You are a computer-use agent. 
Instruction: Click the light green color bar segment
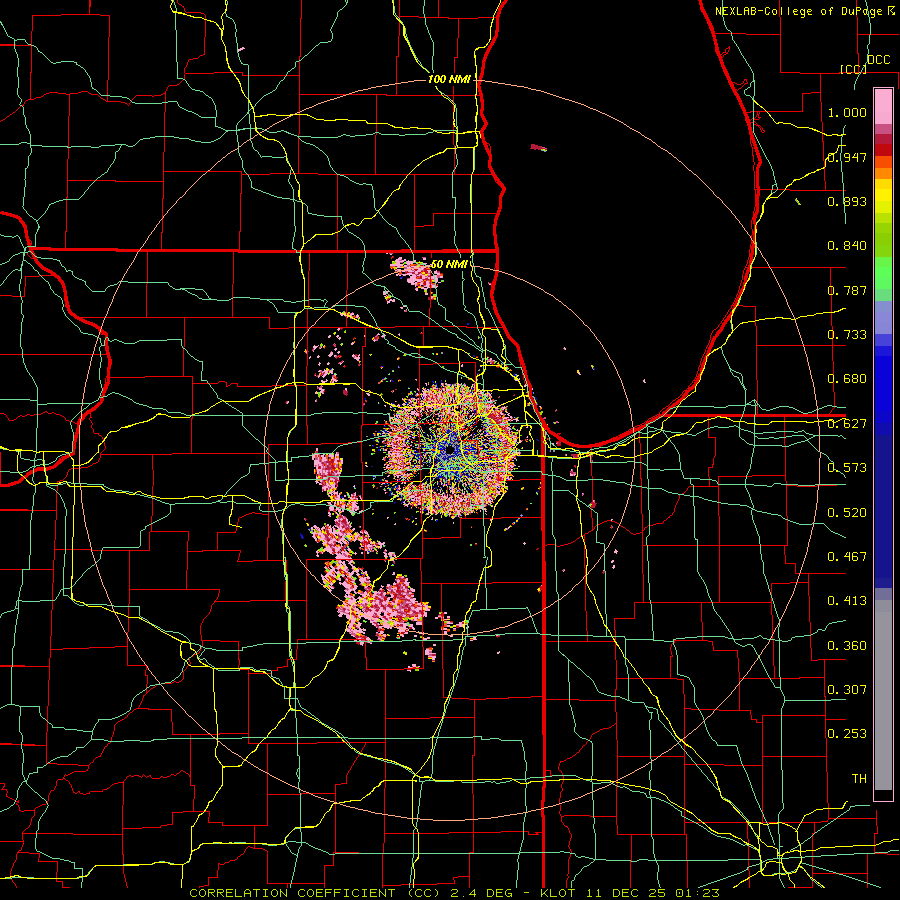pos(883,273)
